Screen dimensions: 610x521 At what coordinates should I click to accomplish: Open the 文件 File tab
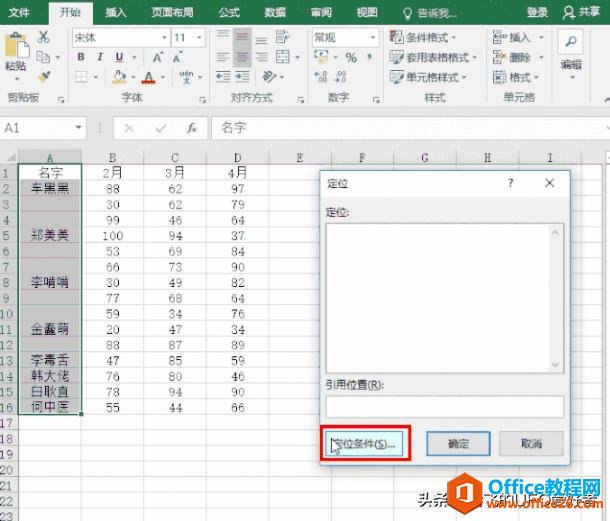19,12
